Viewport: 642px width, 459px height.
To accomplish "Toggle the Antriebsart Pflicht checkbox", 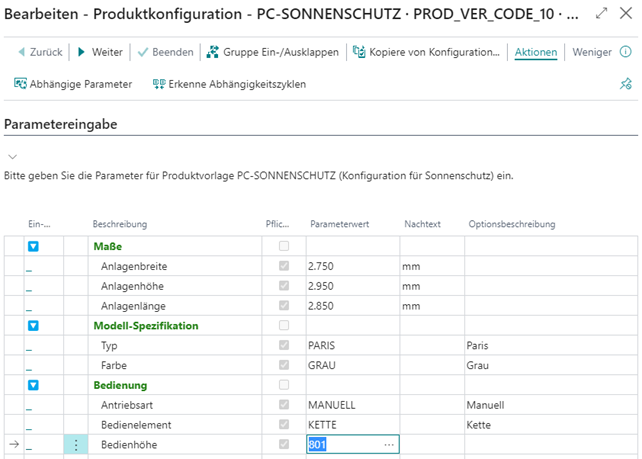I will tap(284, 405).
